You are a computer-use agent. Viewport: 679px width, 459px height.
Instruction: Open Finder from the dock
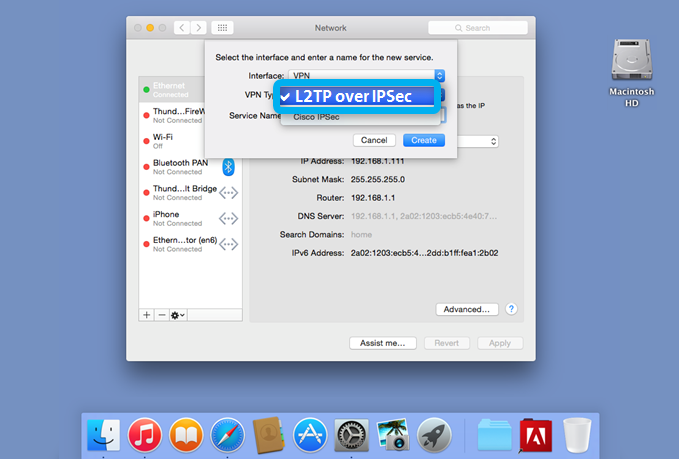103,435
